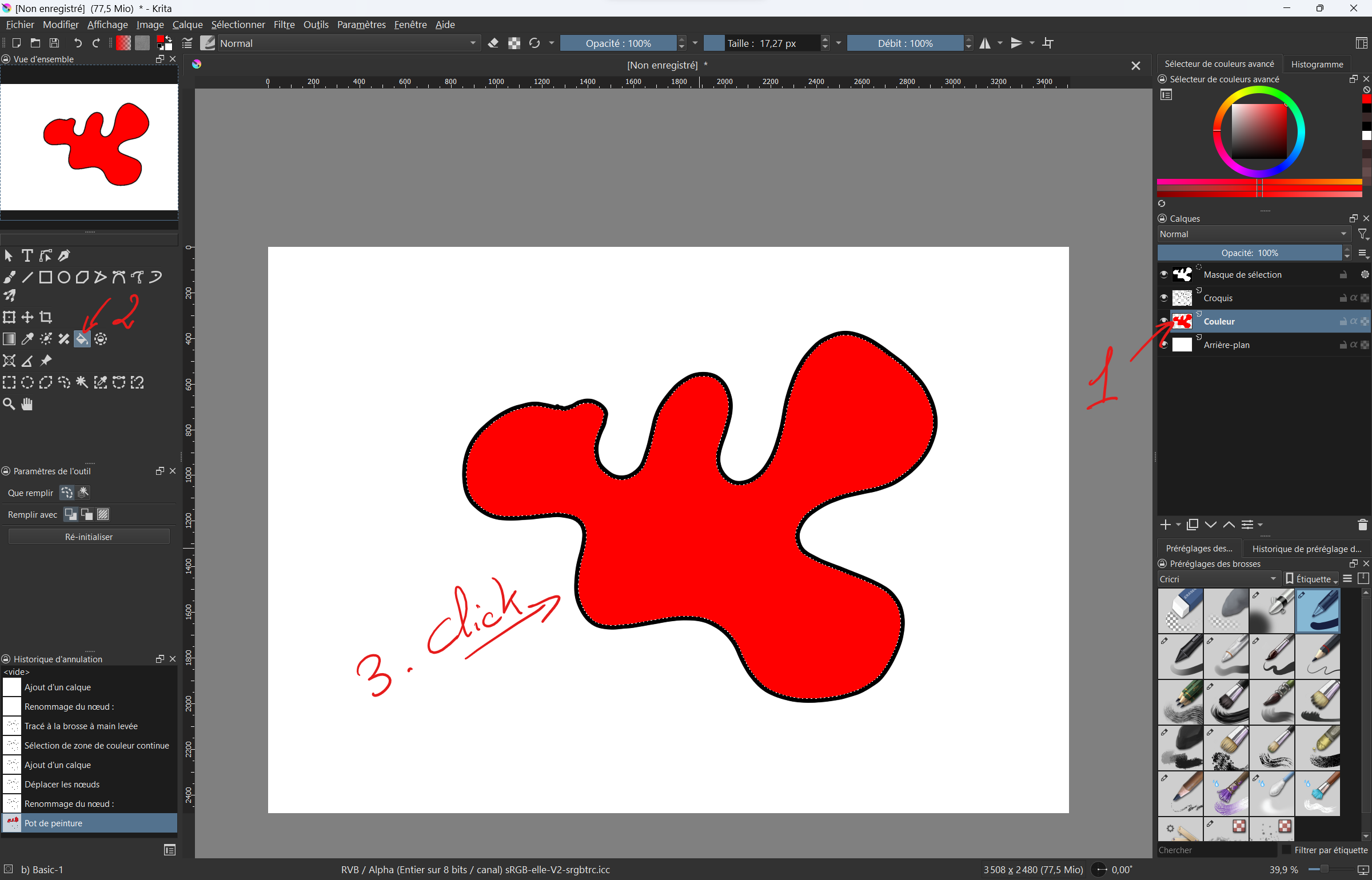Click the Ré-initialiser button
Image resolution: width=1372 pixels, height=880 pixels.
click(x=89, y=537)
